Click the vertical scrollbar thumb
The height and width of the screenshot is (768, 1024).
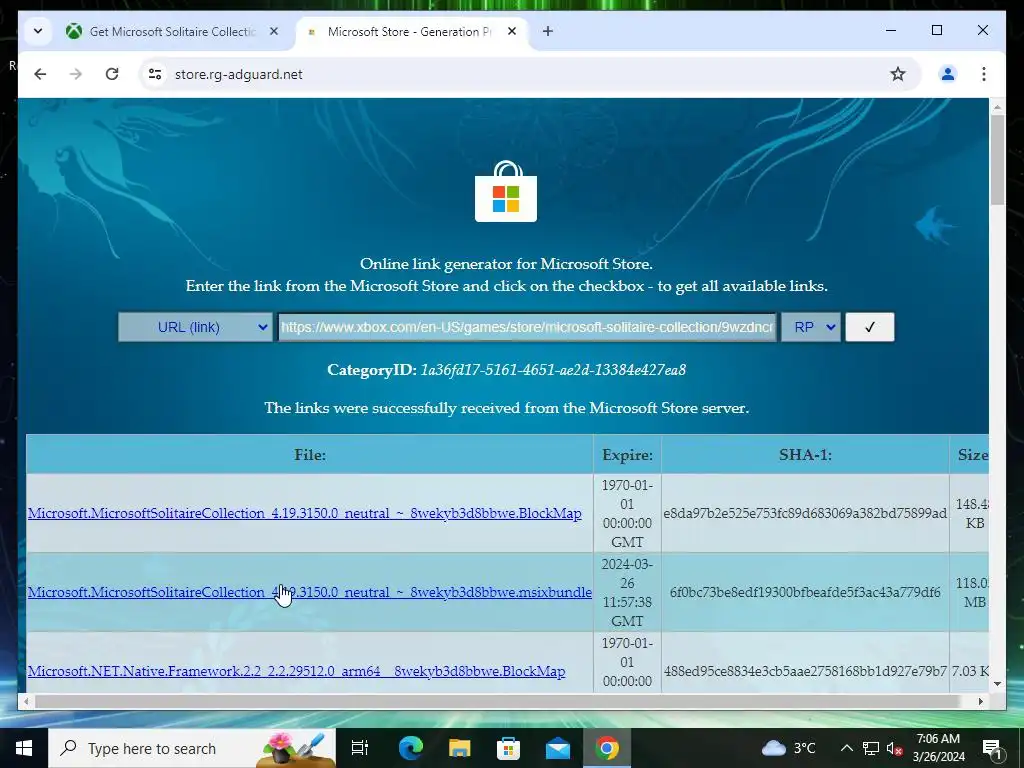[x=997, y=159]
